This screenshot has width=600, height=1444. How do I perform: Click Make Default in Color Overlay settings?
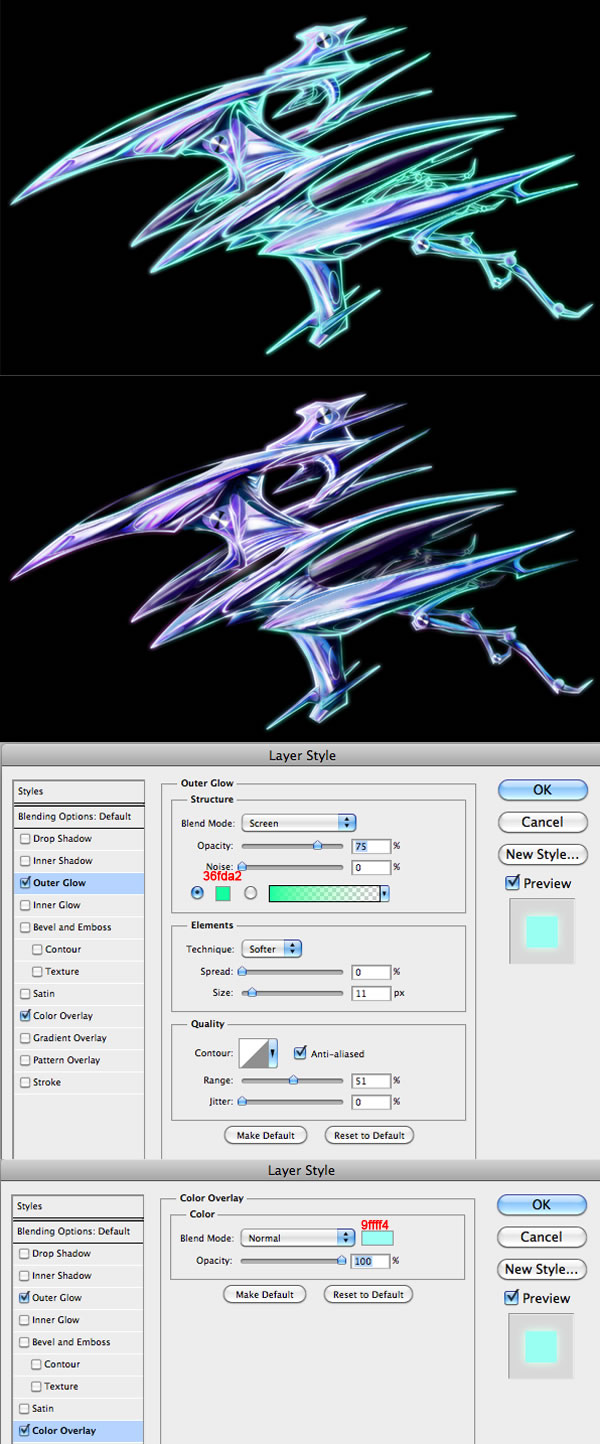pos(264,1294)
